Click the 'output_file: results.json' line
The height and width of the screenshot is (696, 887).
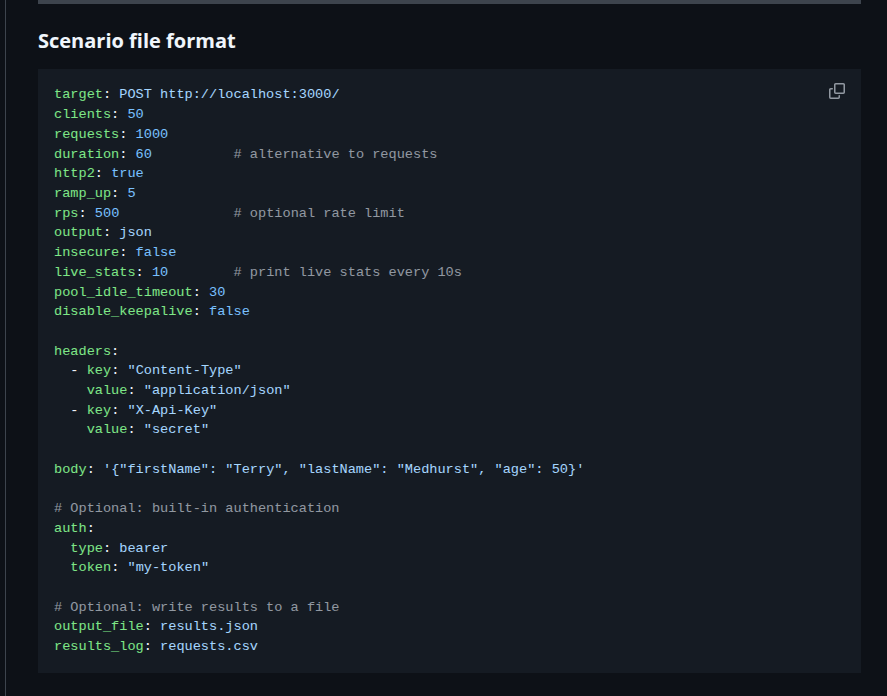coord(156,626)
